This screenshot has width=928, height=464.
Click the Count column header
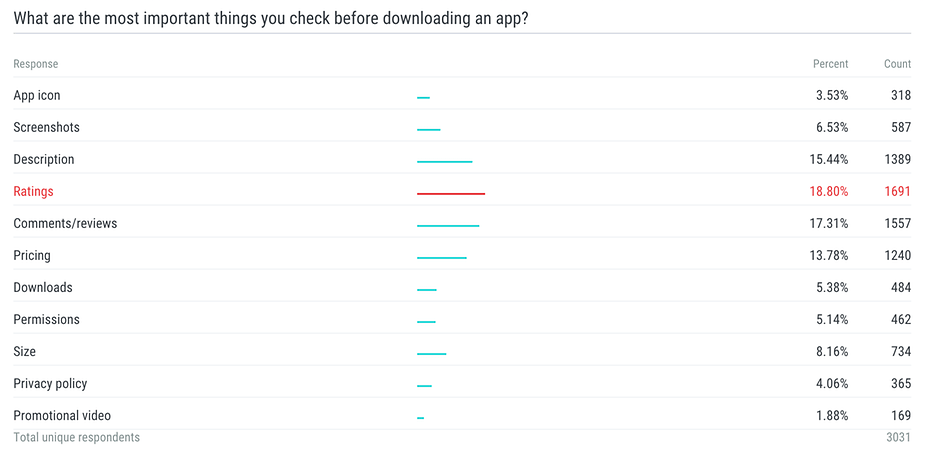point(897,64)
